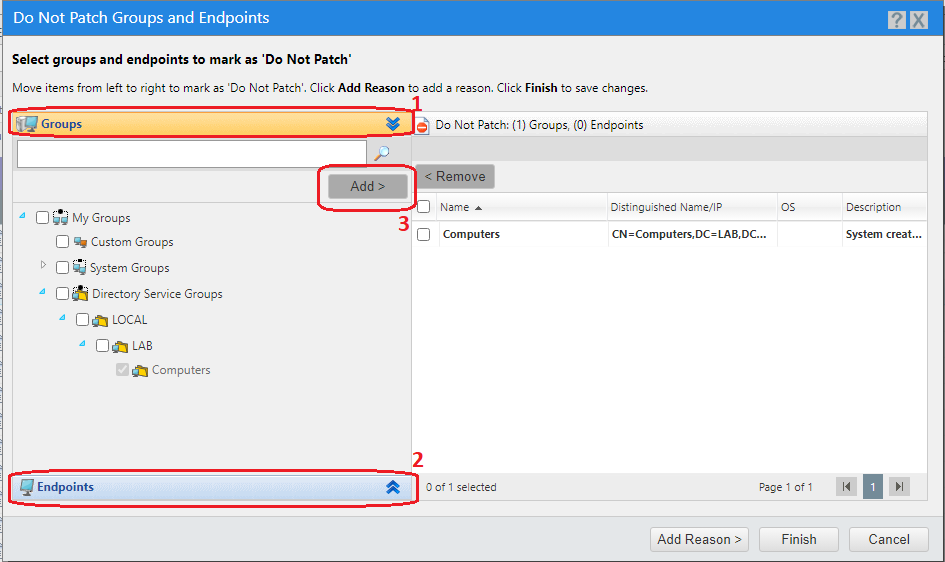Collapse the LAB tree node
Screen dimensions: 945x562
point(83,343)
